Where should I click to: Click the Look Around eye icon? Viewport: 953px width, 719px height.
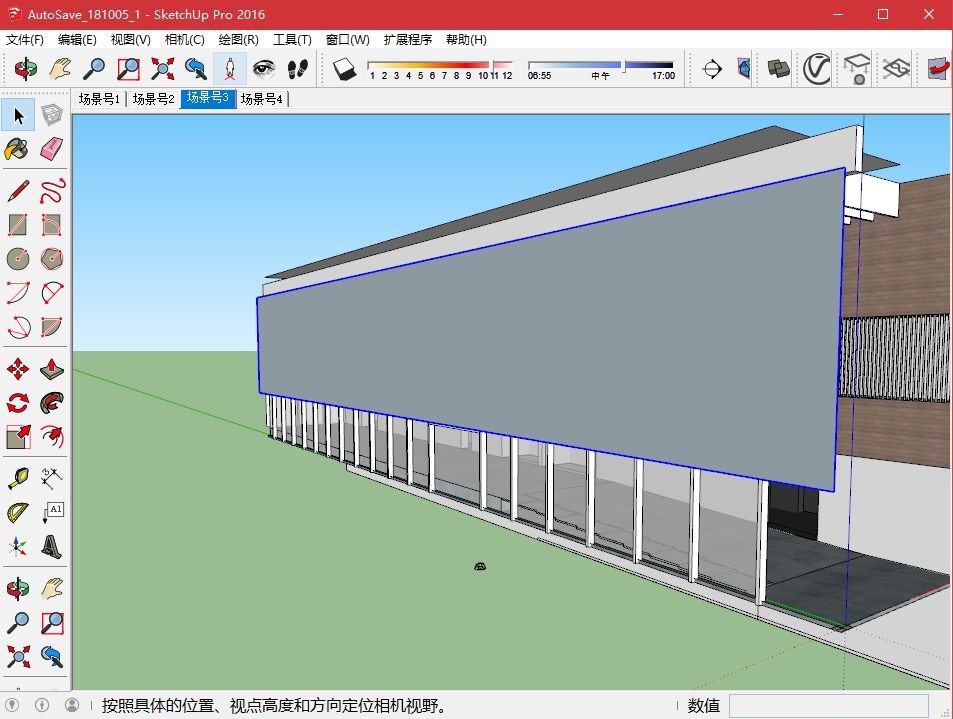264,68
